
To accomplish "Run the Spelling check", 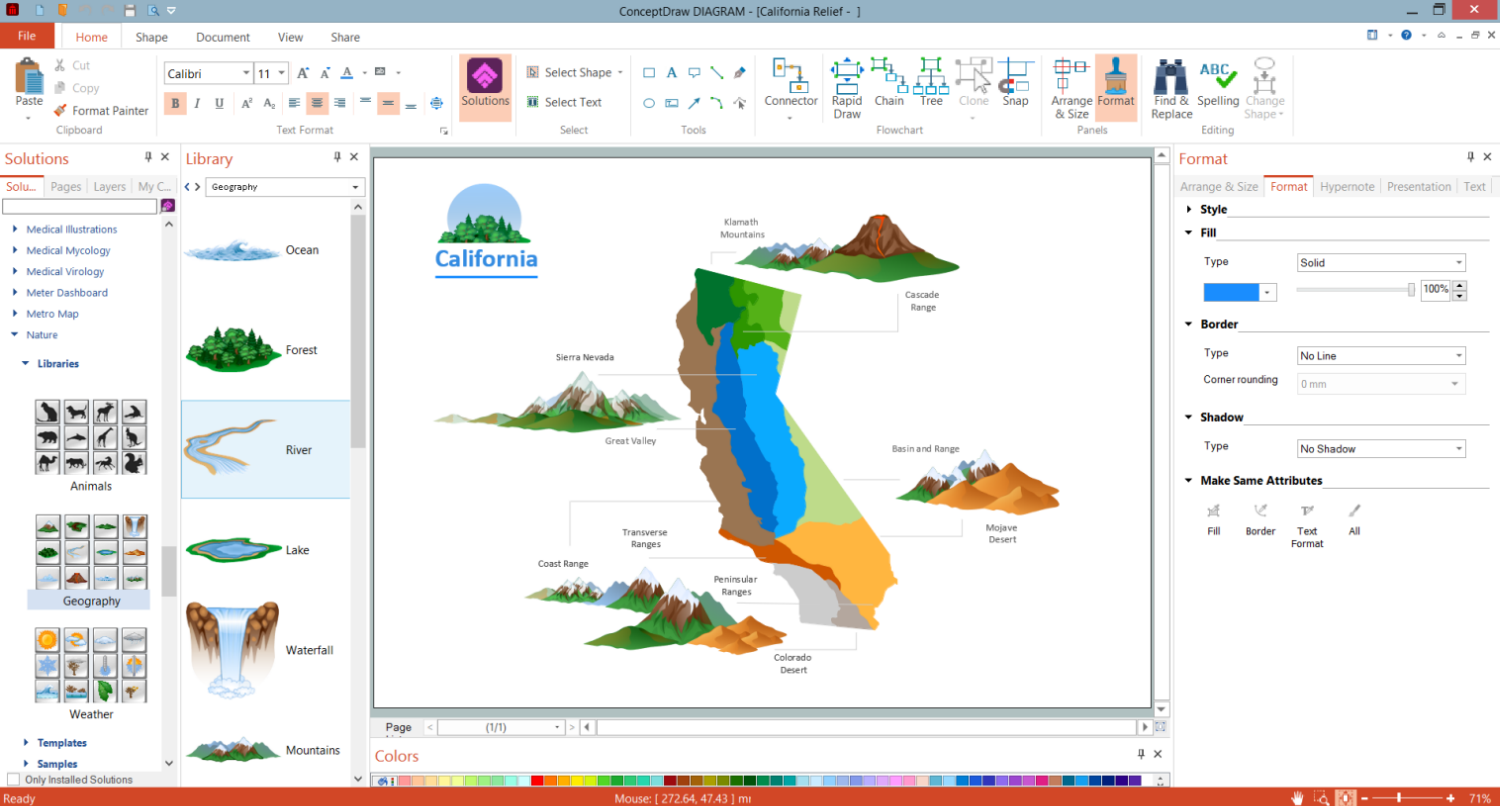I will click(1218, 82).
